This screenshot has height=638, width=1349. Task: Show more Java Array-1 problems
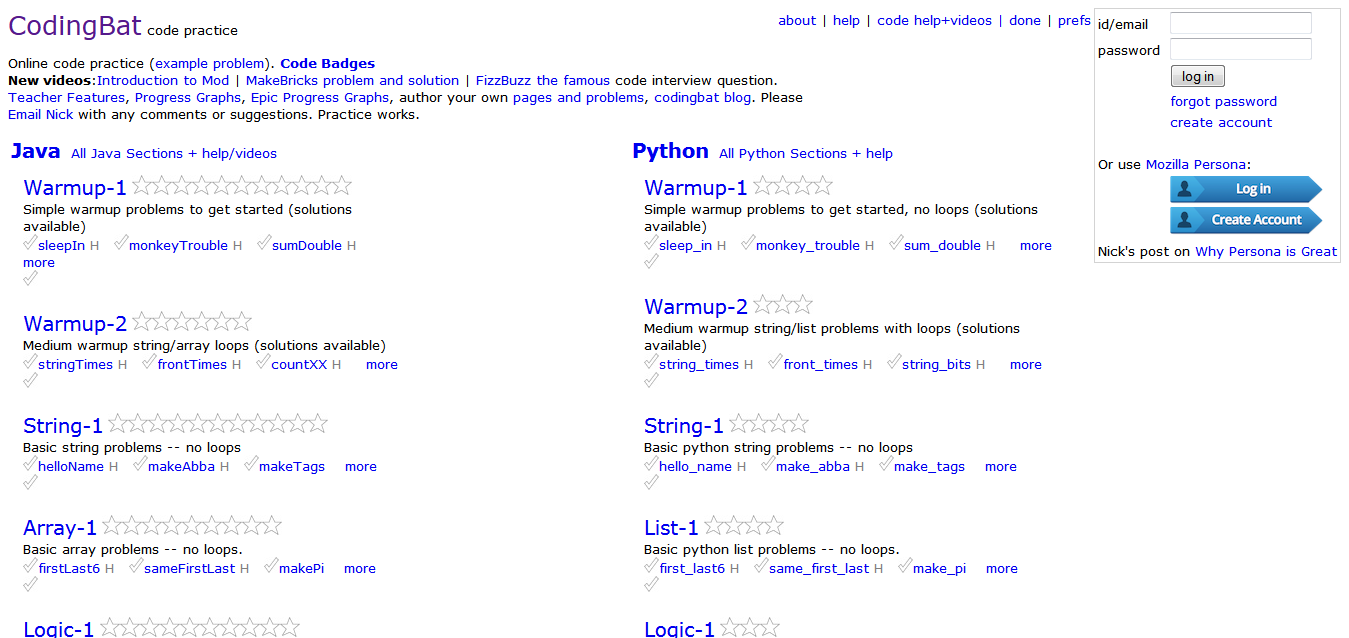coord(359,569)
